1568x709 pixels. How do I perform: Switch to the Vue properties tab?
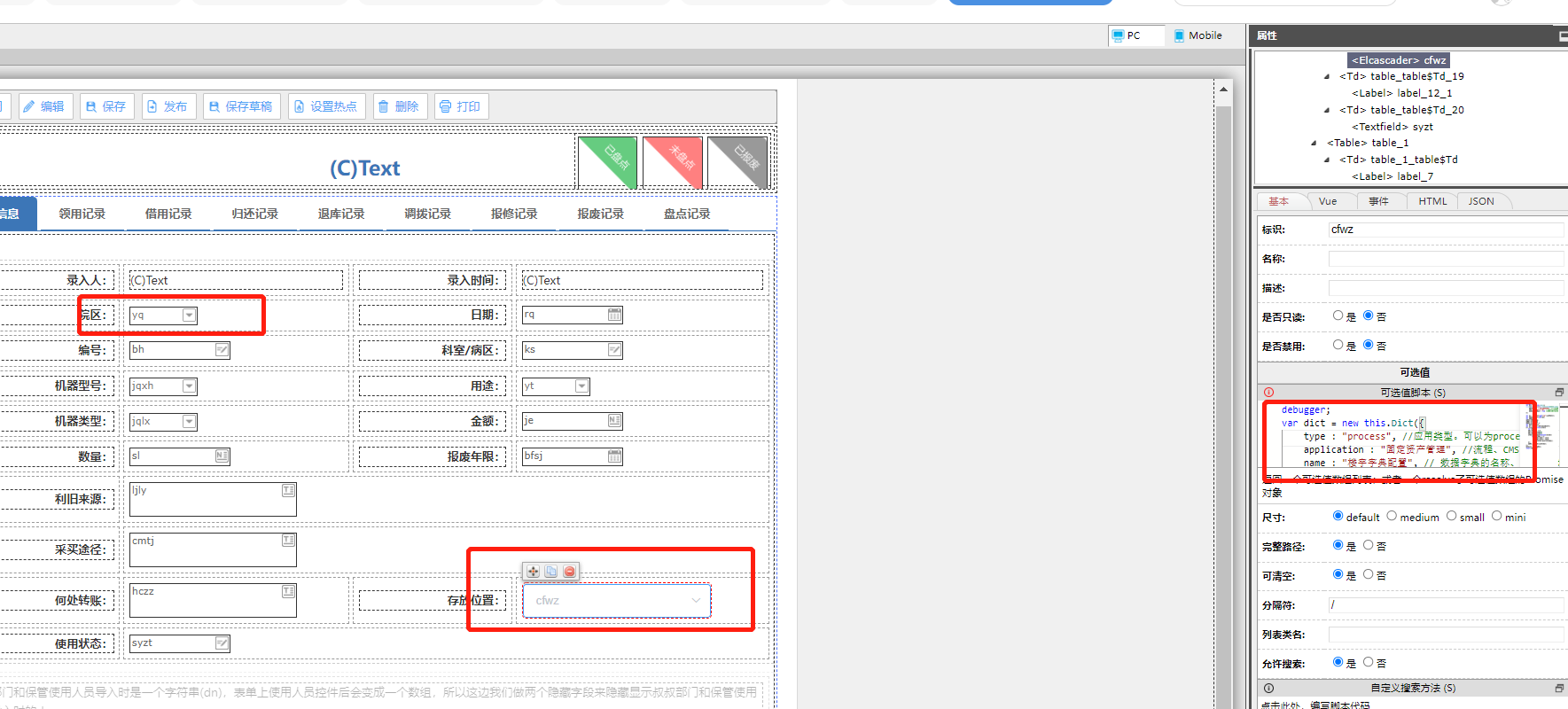[x=1327, y=201]
